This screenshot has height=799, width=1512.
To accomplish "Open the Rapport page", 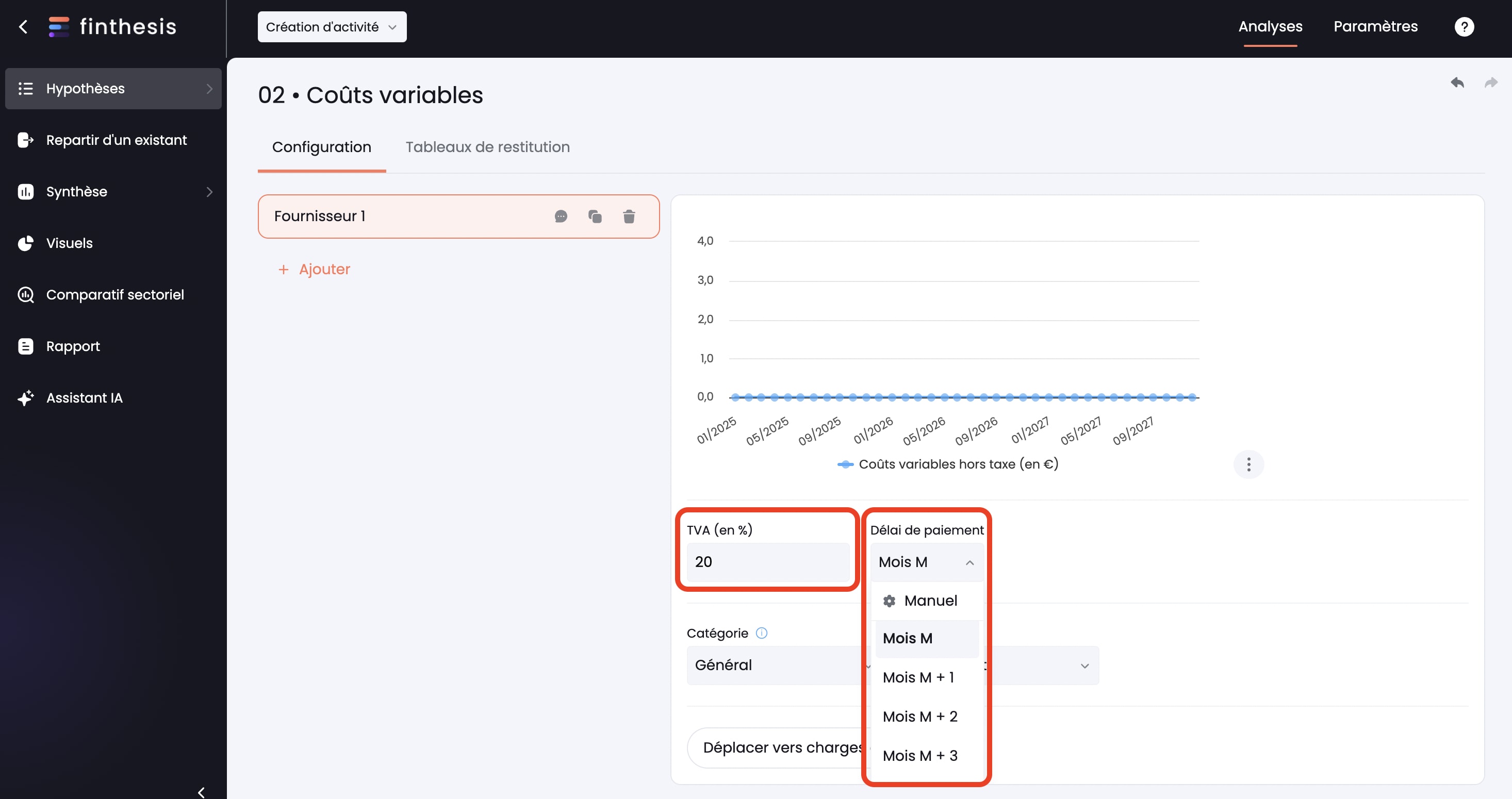I will point(113,347).
